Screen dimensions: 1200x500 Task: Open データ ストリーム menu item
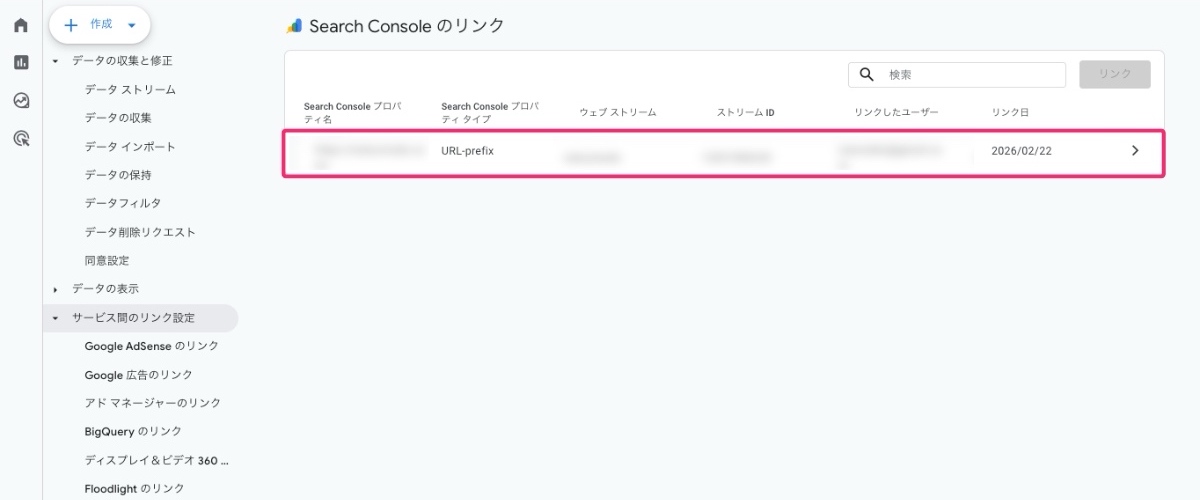pyautogui.click(x=130, y=90)
